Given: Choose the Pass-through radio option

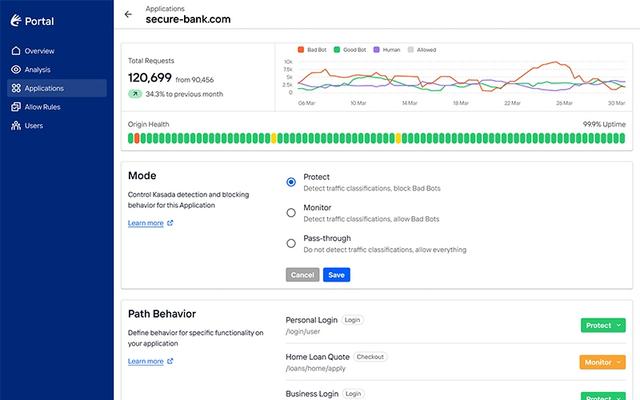Looking at the screenshot, I should coord(291,243).
